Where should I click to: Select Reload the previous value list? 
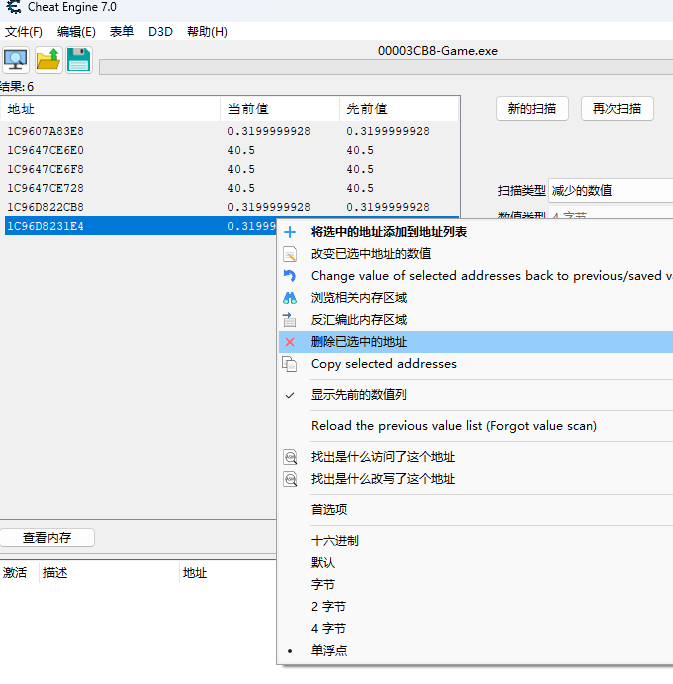pyautogui.click(x=475, y=426)
